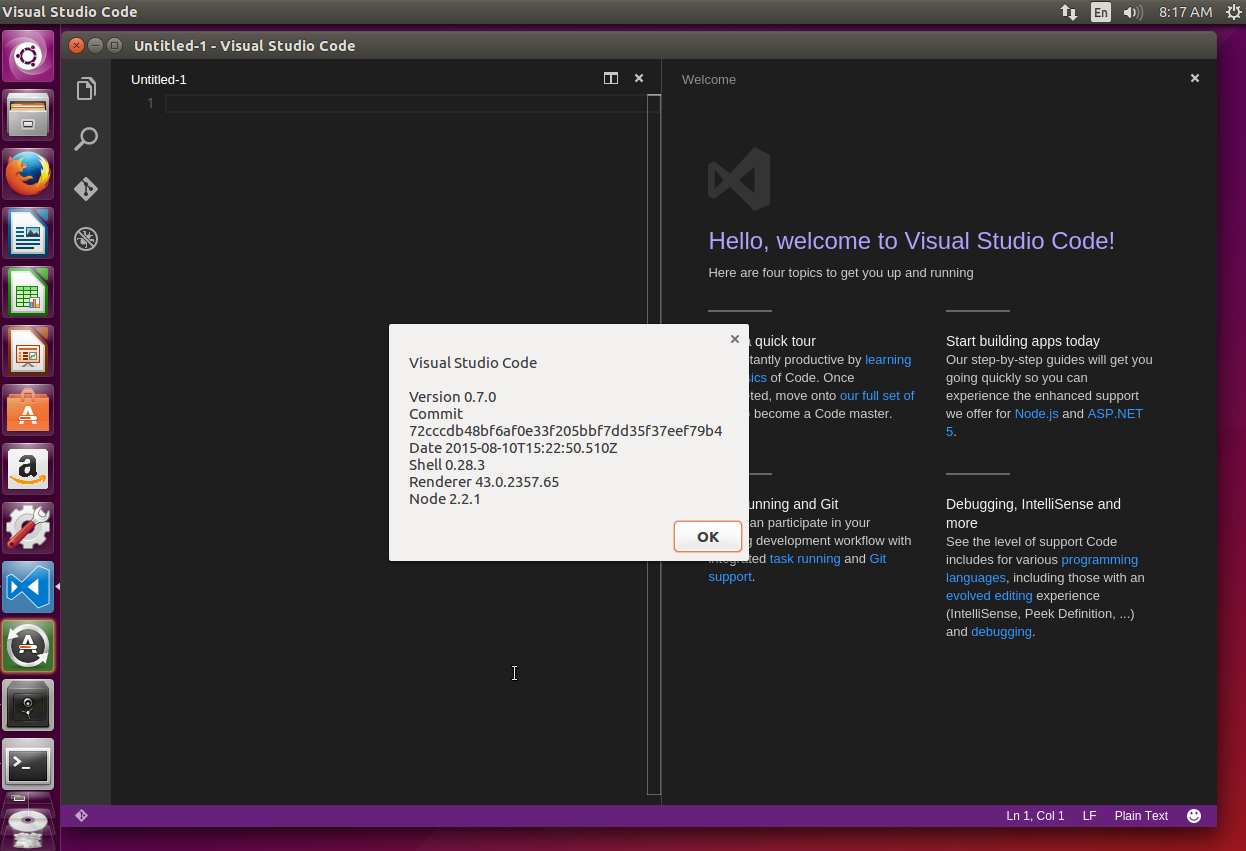Open the Terminal from the dock

(28, 766)
